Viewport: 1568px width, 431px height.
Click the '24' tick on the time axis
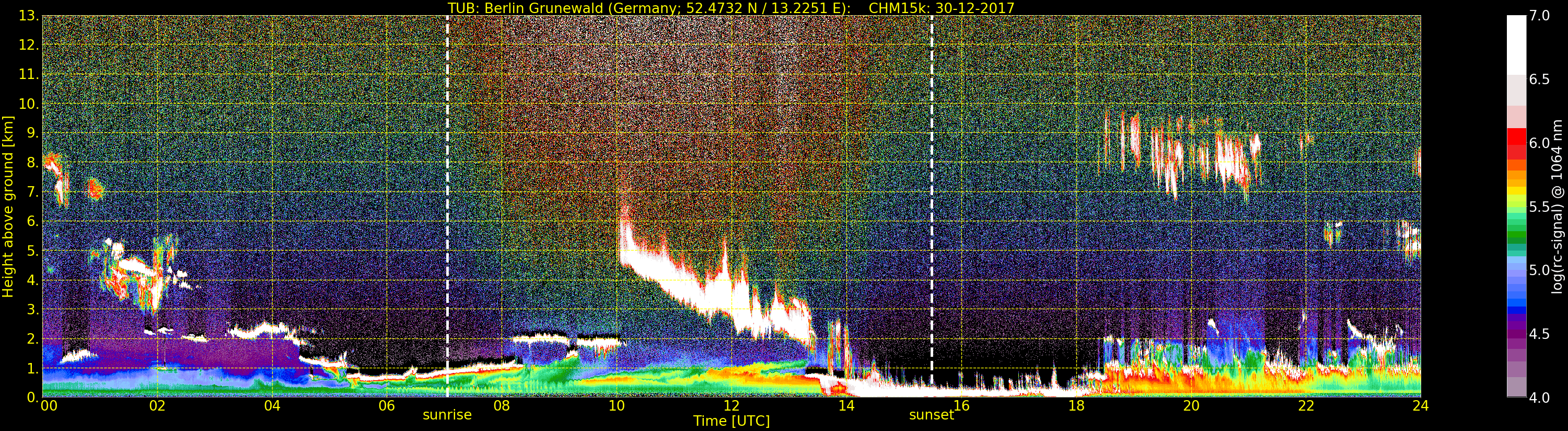[x=1420, y=406]
